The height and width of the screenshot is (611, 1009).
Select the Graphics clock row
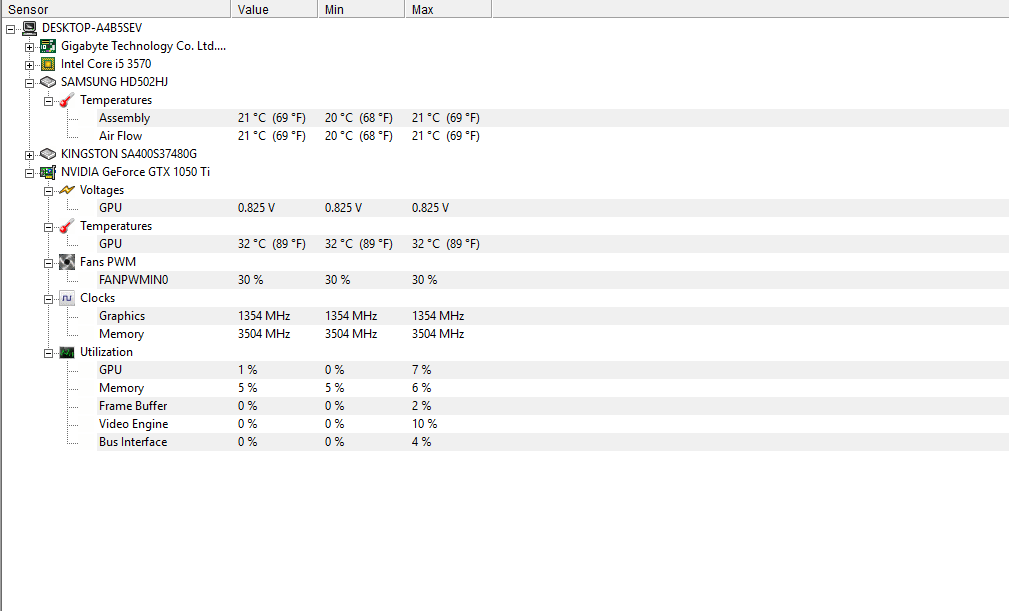553,316
